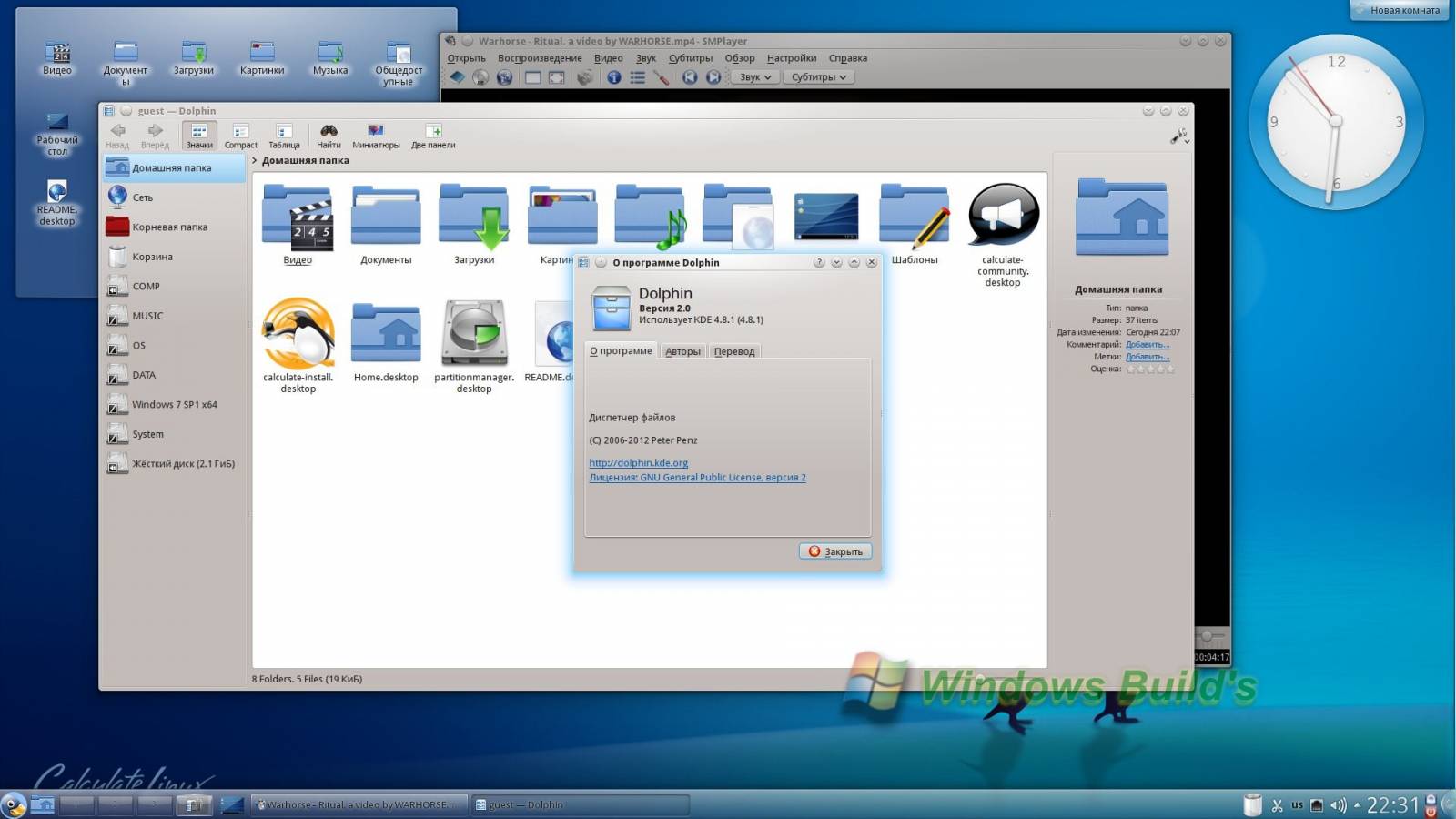
Task: Toggle Thumbnails (Миниатюры) preview in Dolphin
Action: (376, 136)
